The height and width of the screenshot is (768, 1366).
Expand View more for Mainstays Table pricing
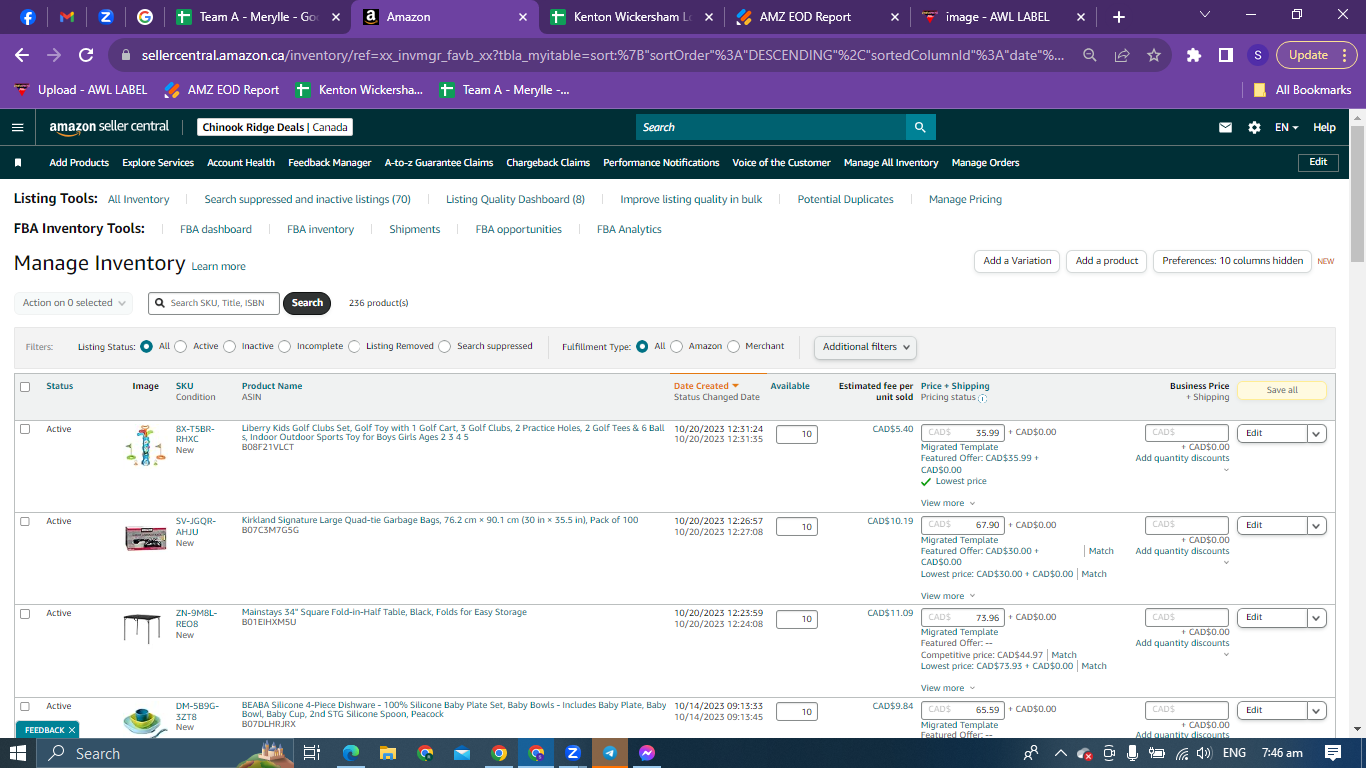[947, 688]
